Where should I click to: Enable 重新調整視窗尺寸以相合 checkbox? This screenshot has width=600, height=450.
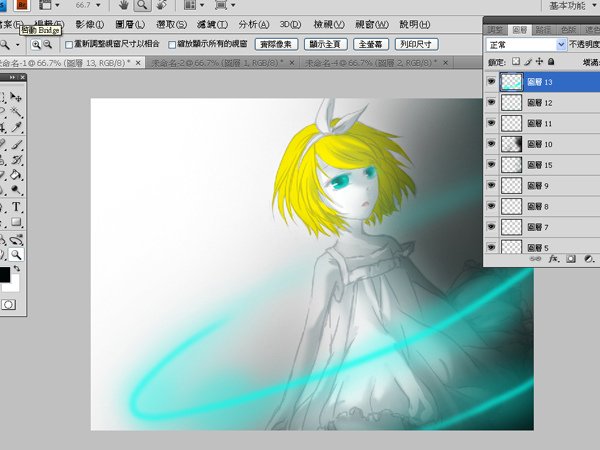point(69,45)
